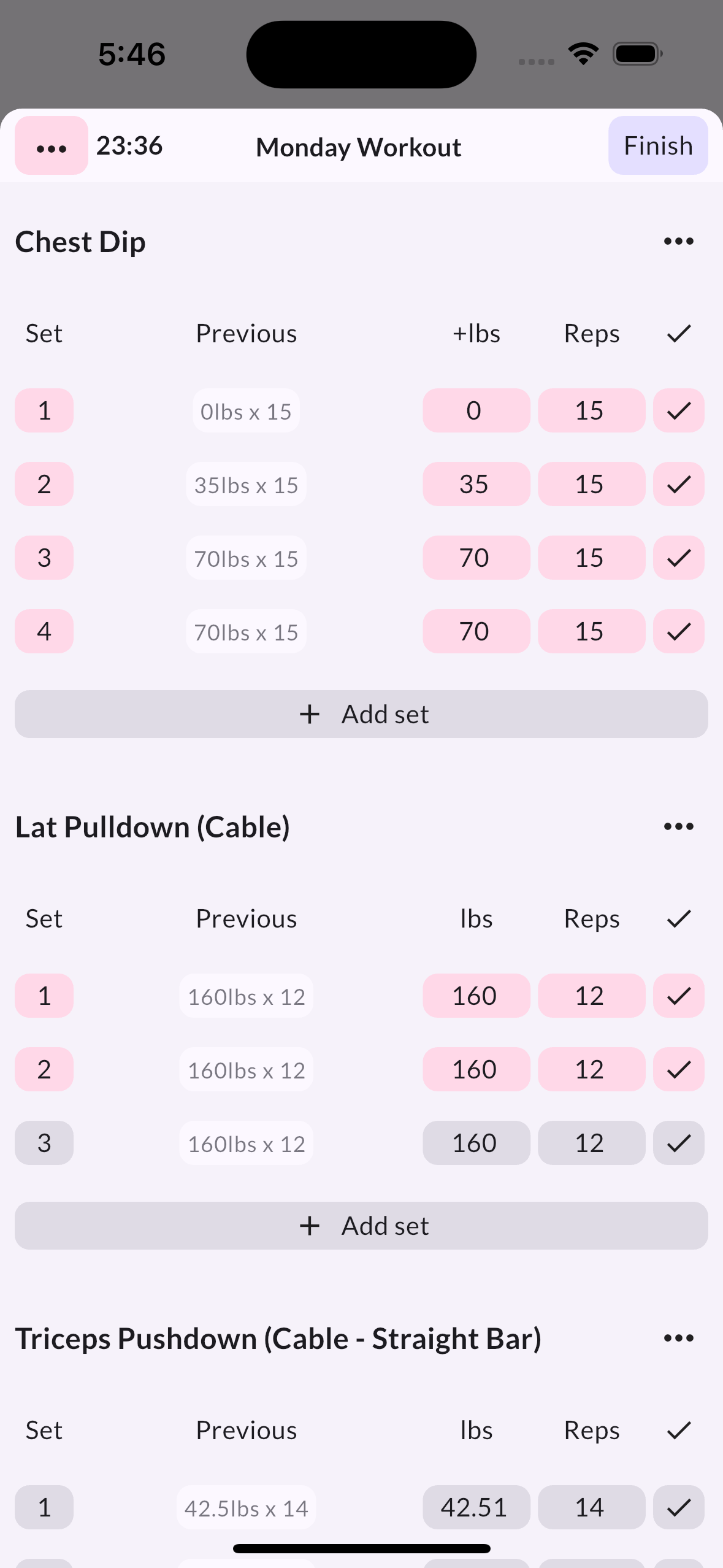Click checkmark column header above Chest Dip sets
Screen dimensions: 723x1568
pos(678,333)
